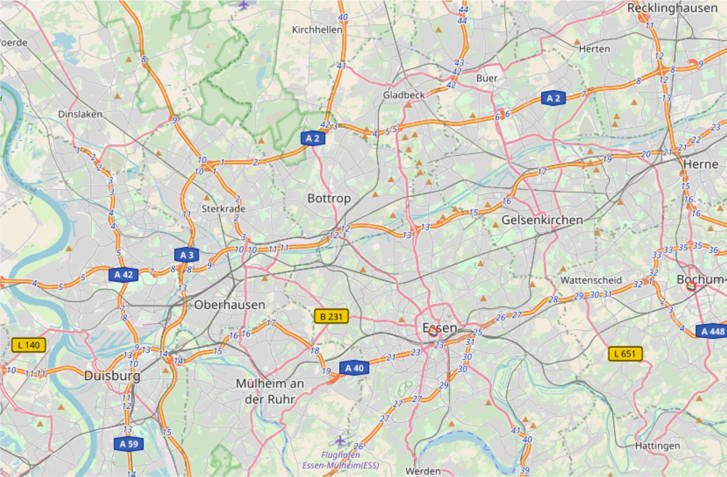Image resolution: width=727 pixels, height=477 pixels.
Task: Click the Essen central station marker
Action: 433,331
